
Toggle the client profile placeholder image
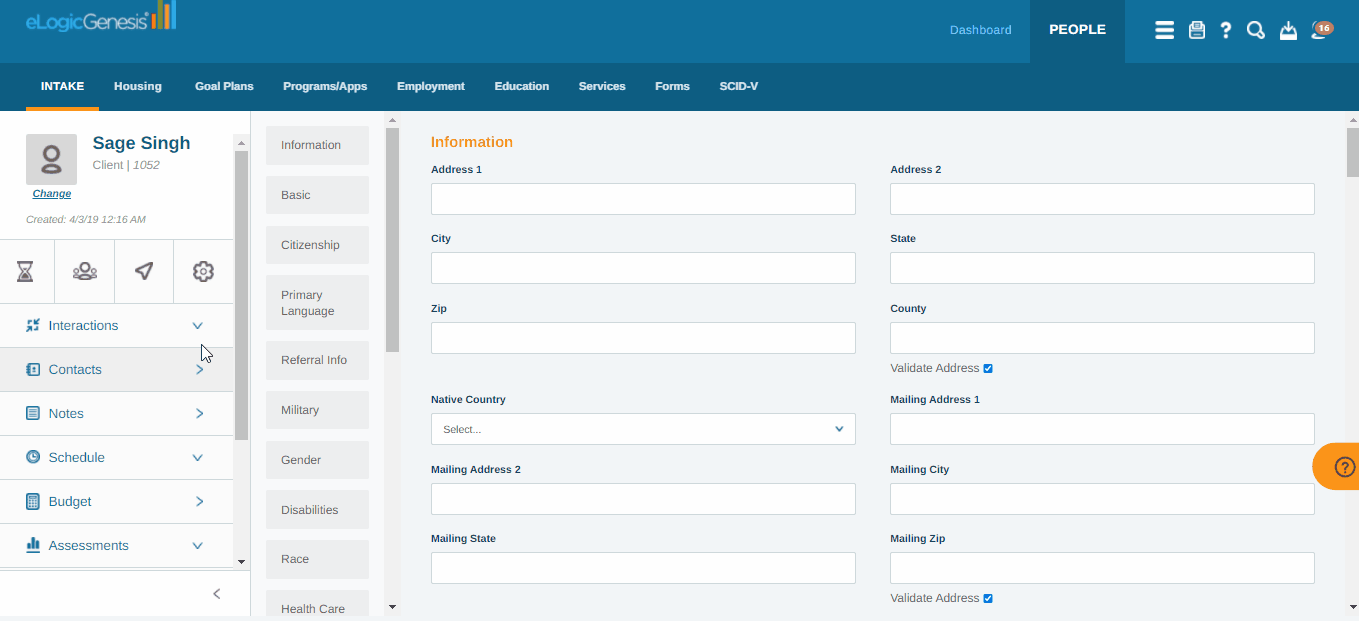[x=51, y=158]
